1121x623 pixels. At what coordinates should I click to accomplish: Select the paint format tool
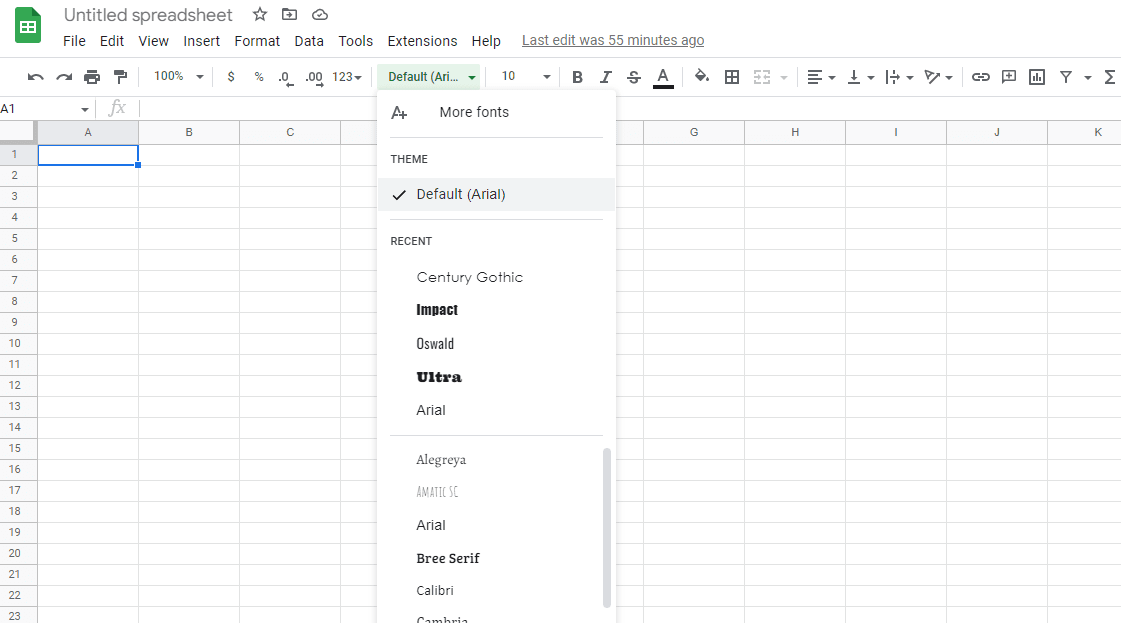point(120,77)
